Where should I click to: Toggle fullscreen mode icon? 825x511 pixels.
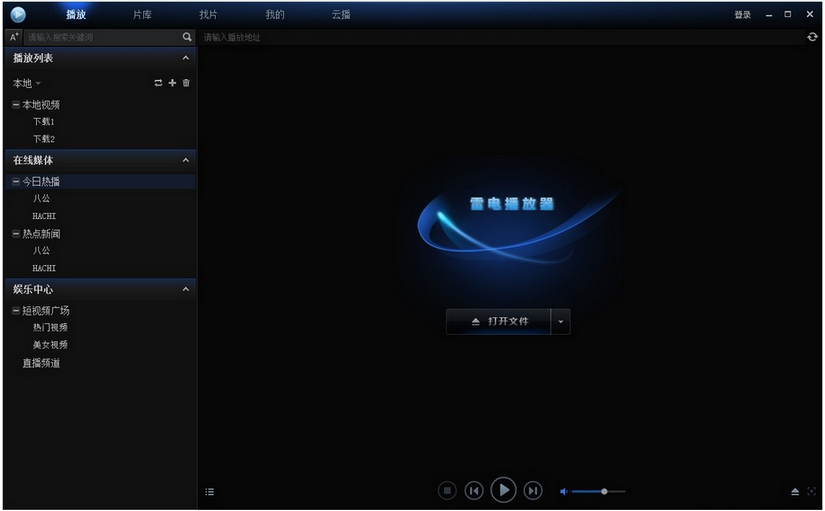click(812, 492)
